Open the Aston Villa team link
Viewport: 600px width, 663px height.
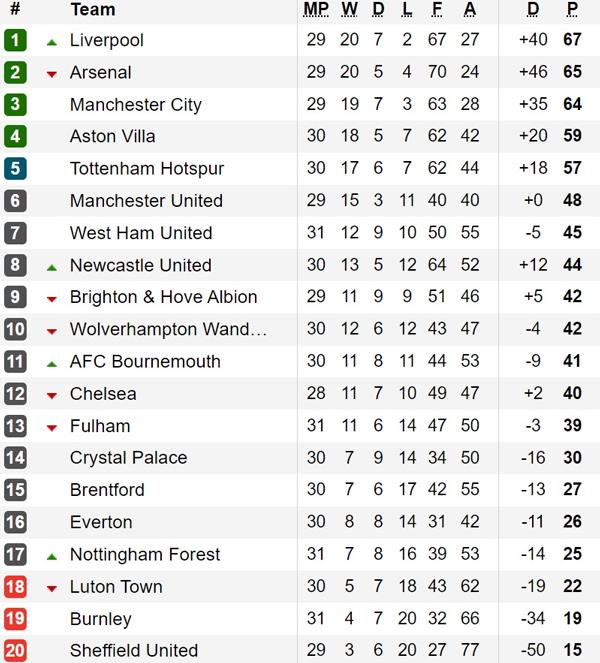(112, 136)
